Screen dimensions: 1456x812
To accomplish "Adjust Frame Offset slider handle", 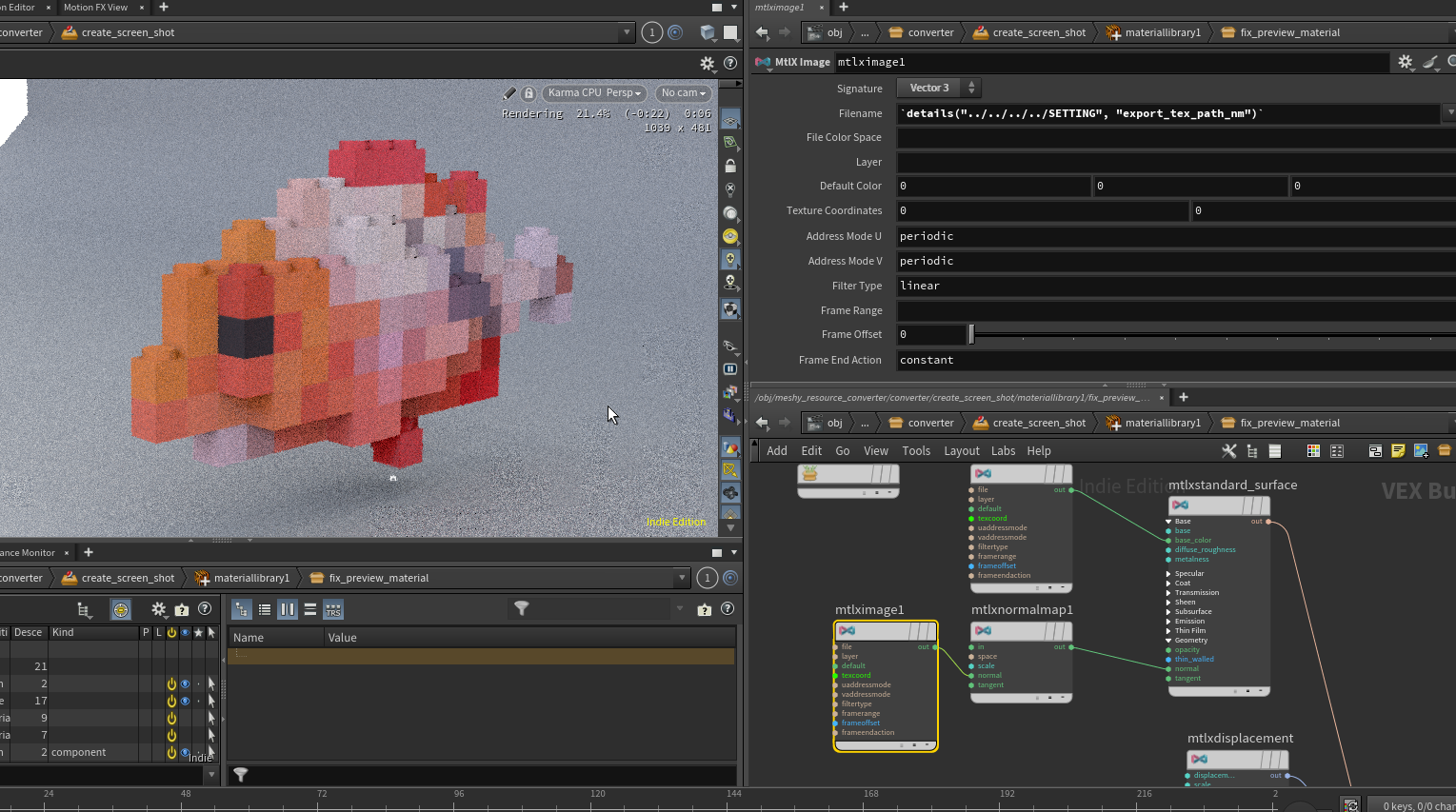I will [971, 334].
